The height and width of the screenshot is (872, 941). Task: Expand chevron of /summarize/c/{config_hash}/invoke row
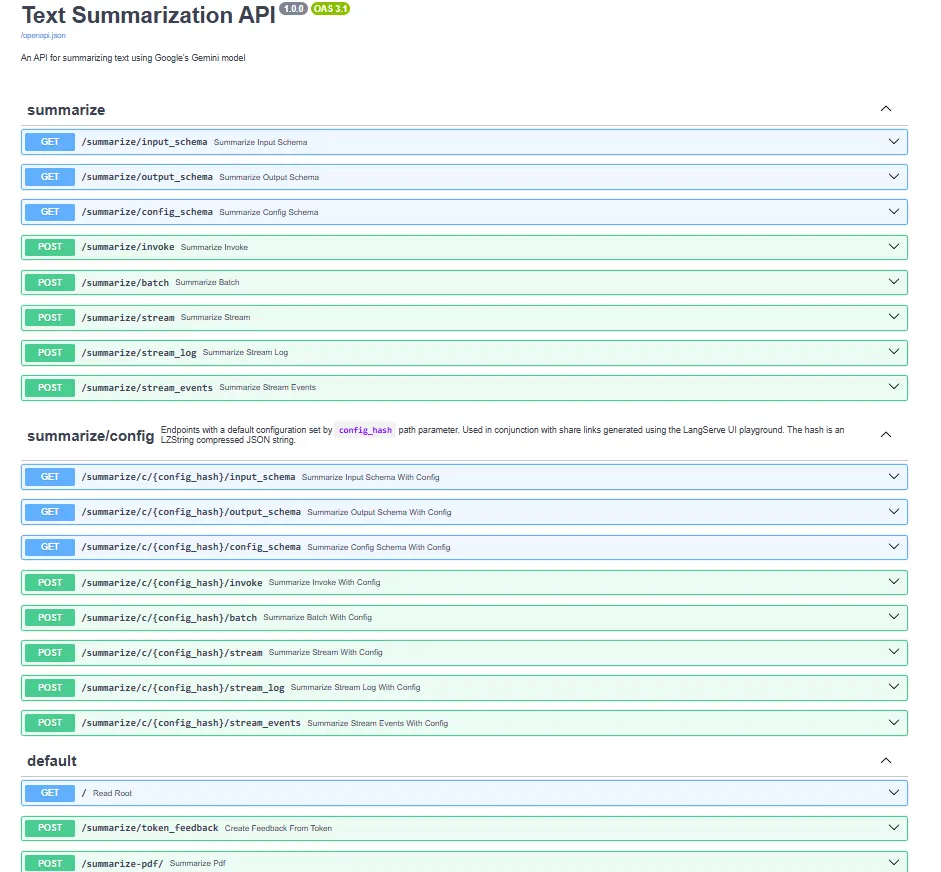(894, 582)
